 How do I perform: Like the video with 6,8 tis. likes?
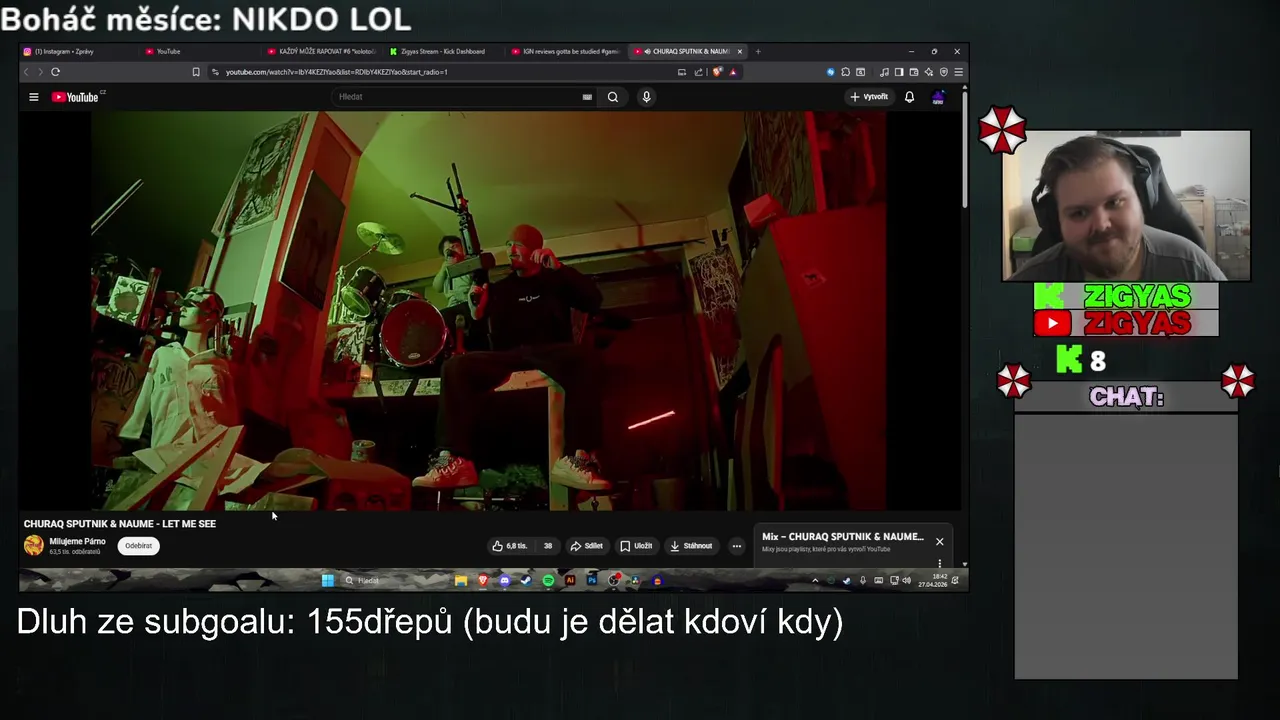click(509, 546)
